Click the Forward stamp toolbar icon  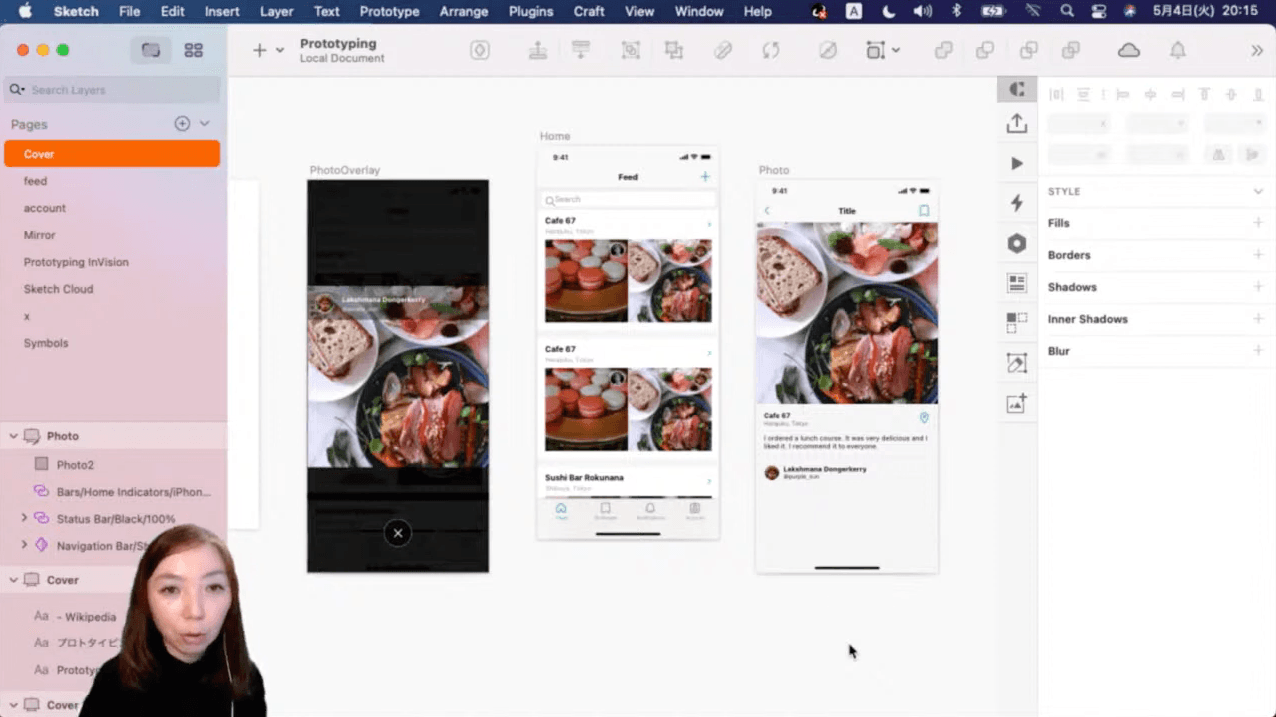(x=538, y=50)
